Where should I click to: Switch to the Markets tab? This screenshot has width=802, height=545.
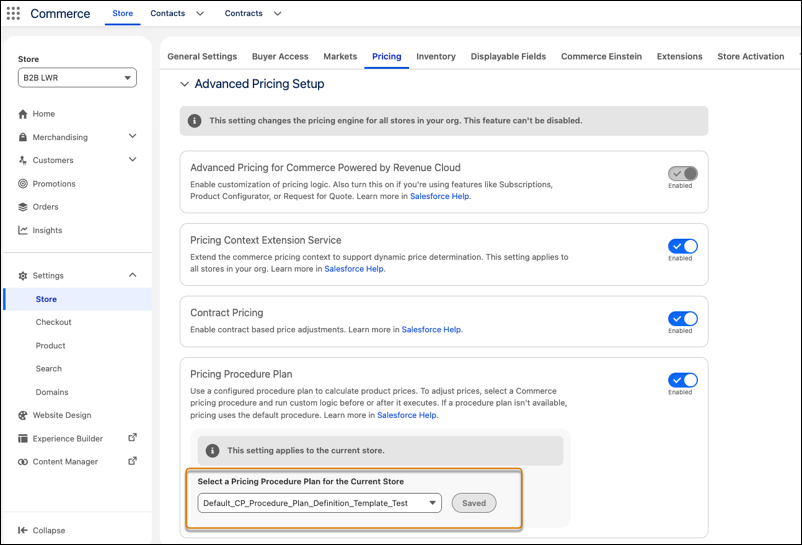[340, 56]
